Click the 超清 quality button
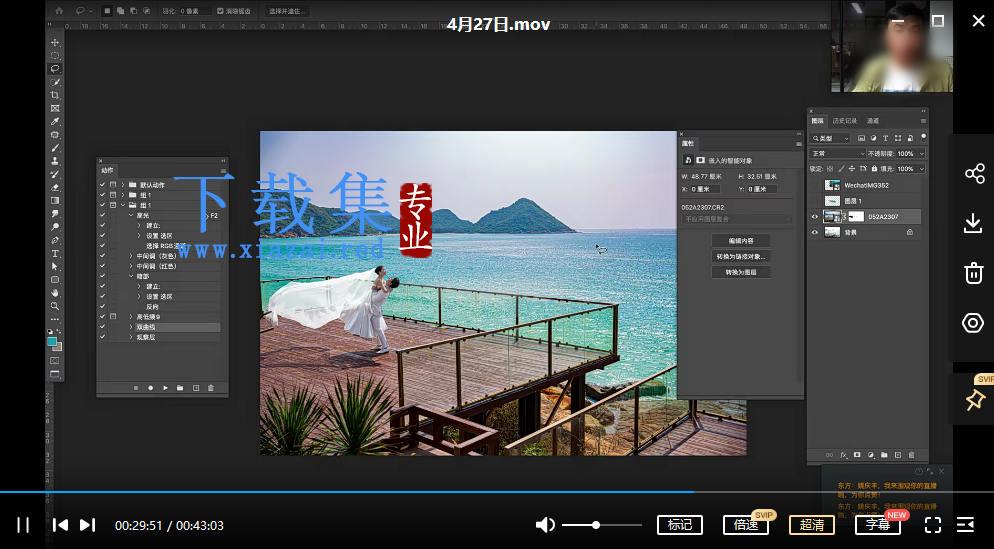This screenshot has width=994, height=549. tap(811, 525)
